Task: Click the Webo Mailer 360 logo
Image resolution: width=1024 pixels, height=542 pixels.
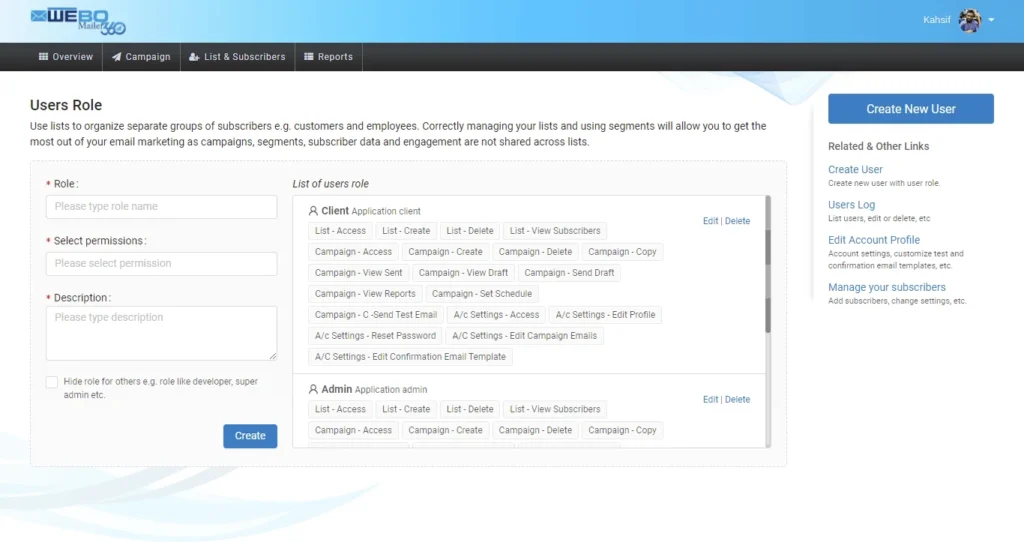Action: pyautogui.click(x=78, y=20)
